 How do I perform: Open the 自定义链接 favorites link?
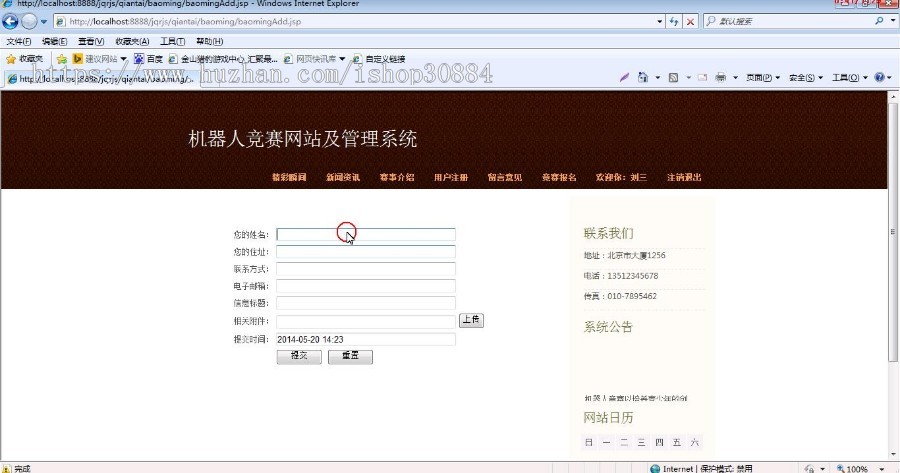[x=379, y=59]
